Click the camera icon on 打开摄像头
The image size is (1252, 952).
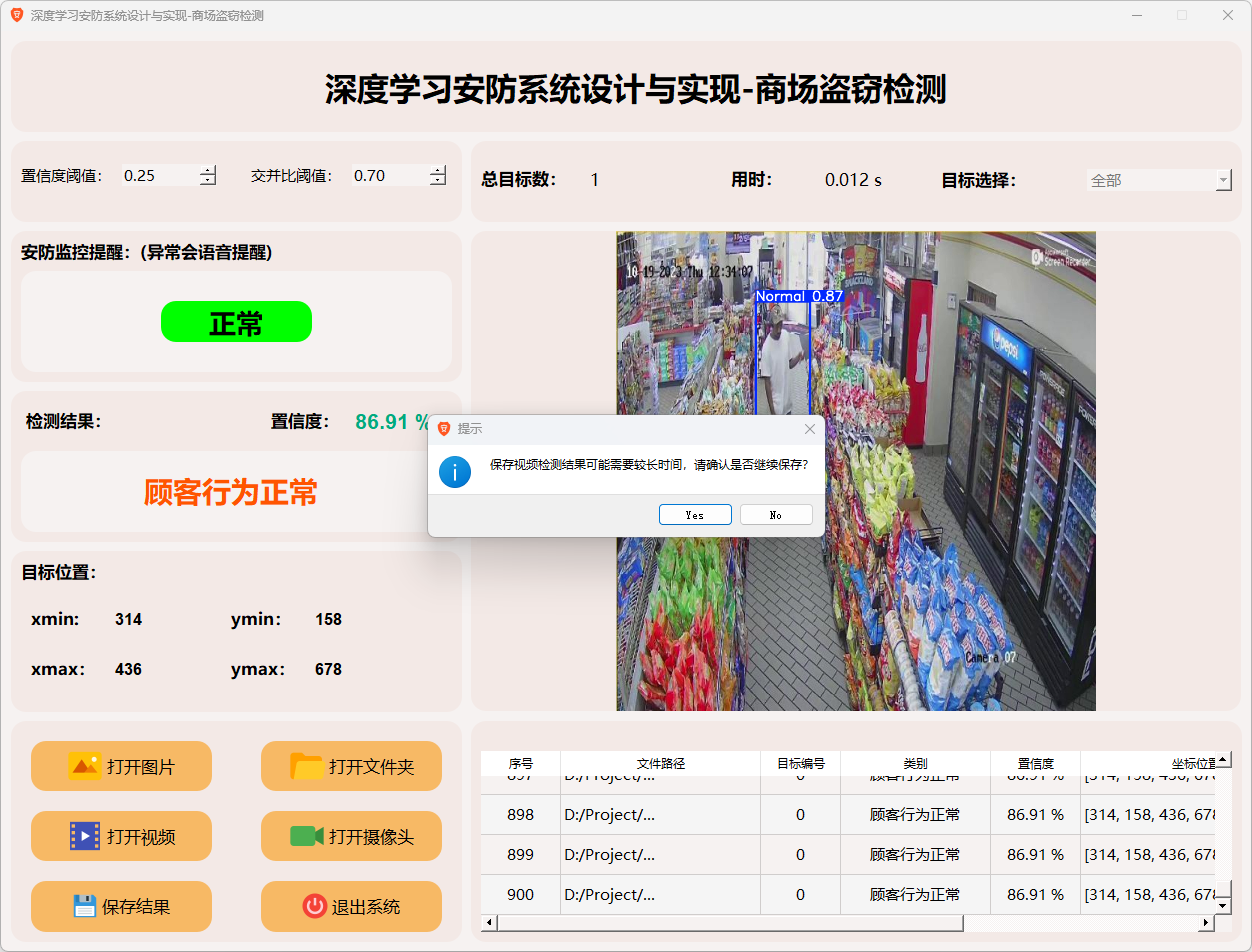pos(306,836)
